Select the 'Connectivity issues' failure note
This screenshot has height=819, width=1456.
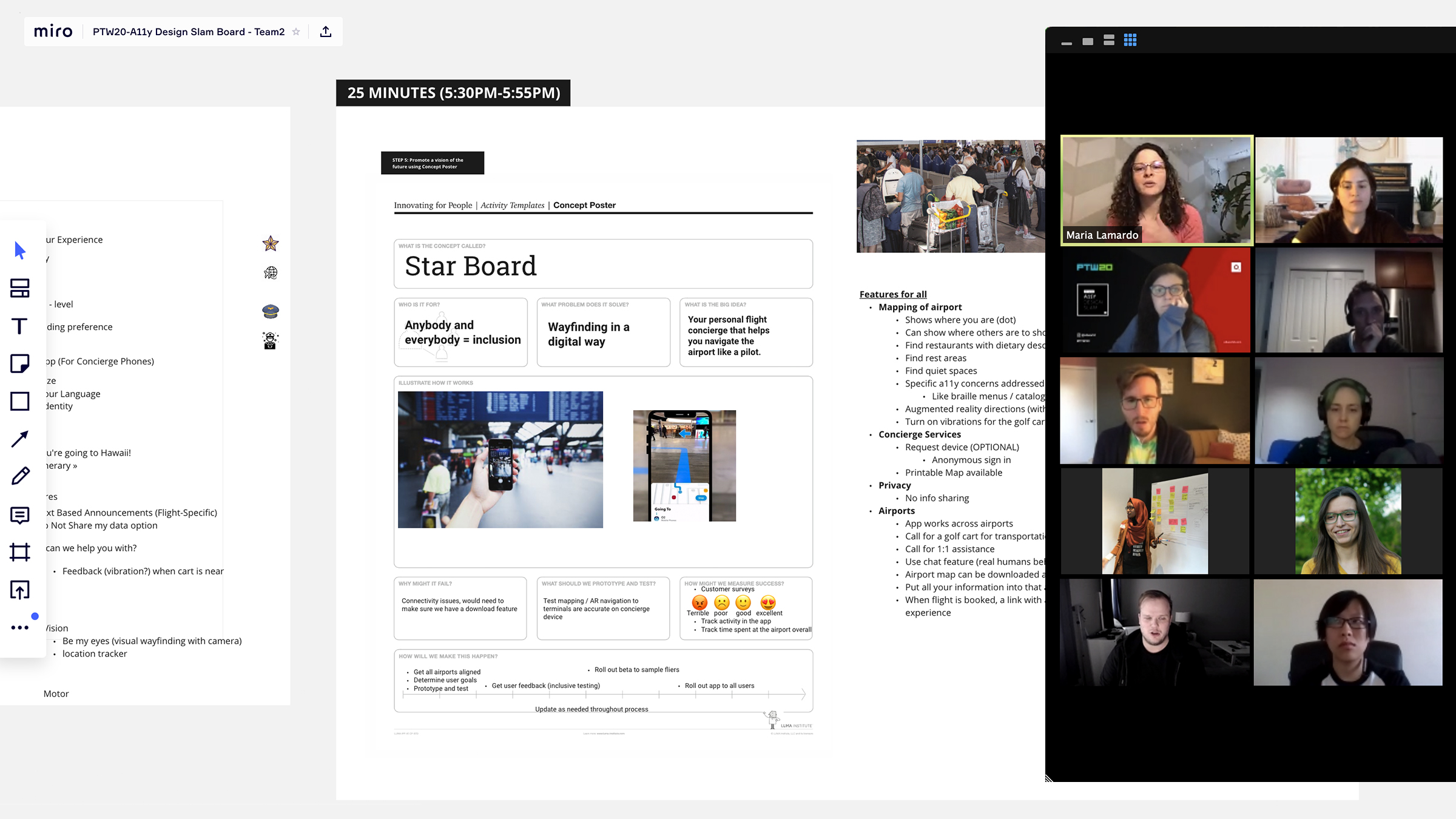tap(459, 605)
